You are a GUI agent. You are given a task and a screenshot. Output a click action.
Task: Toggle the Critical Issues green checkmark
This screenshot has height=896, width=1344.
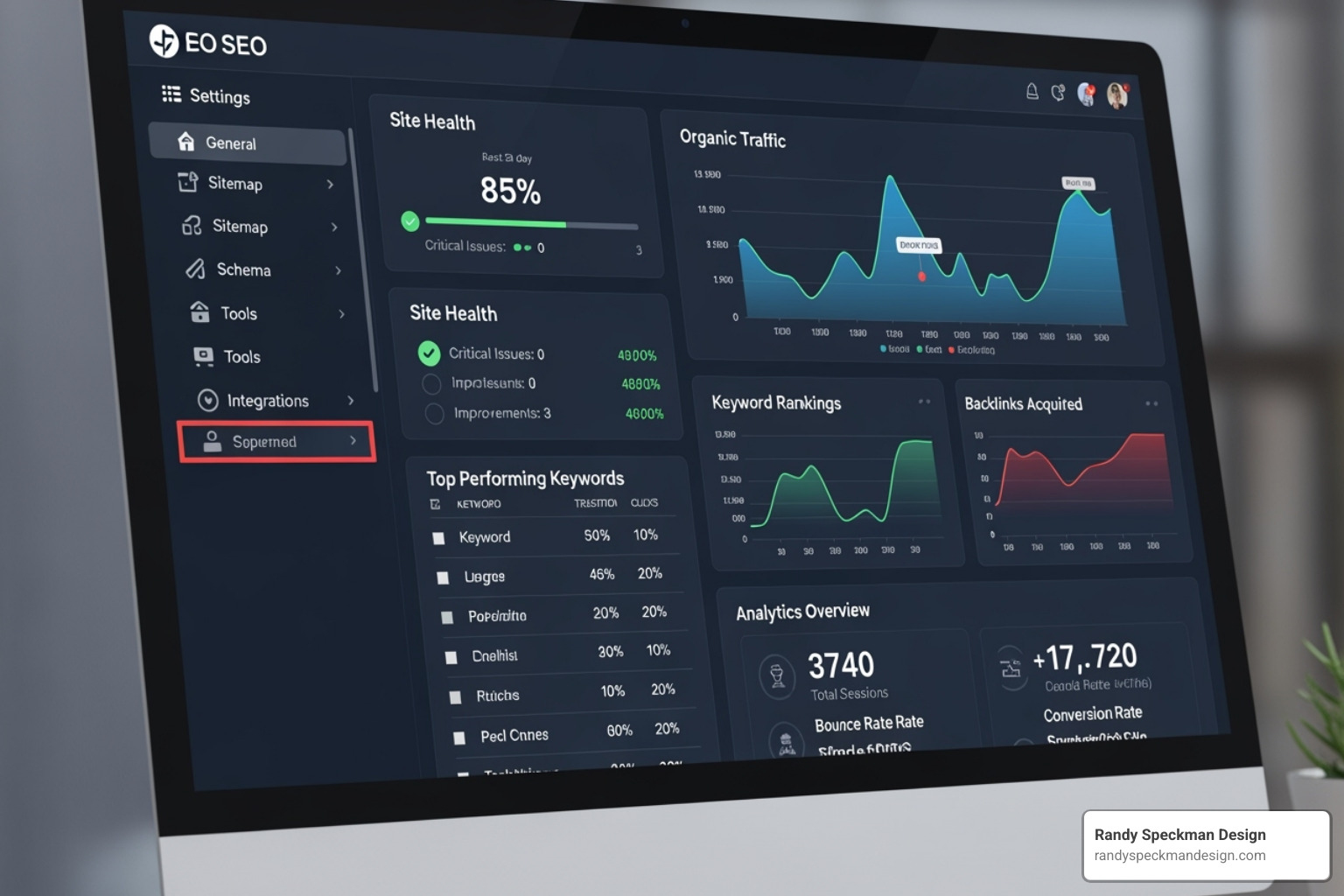pyautogui.click(x=429, y=353)
